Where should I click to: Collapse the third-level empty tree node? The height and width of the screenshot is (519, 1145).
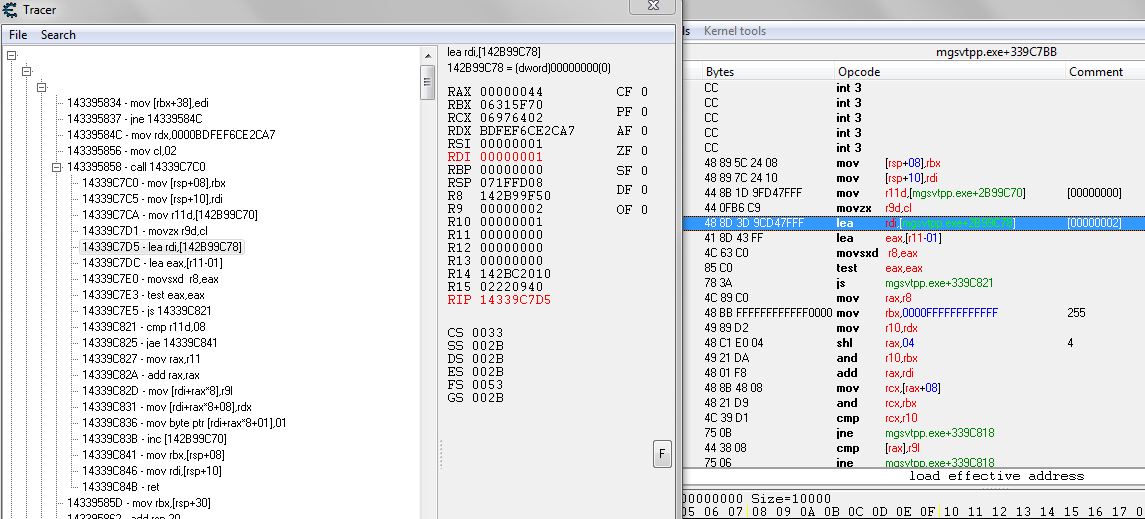tap(42, 88)
